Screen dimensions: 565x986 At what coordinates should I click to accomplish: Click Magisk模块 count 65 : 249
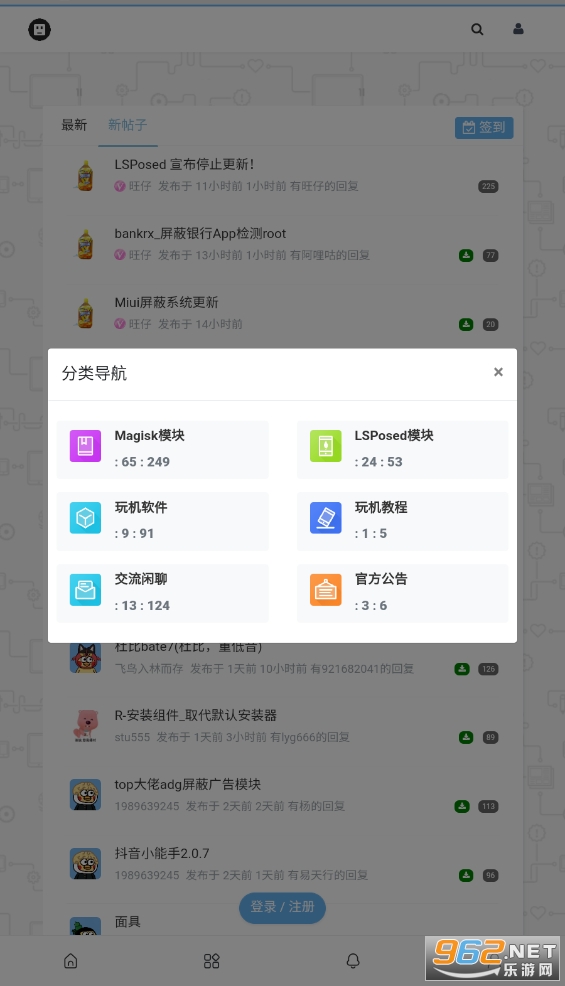pyautogui.click(x=142, y=462)
